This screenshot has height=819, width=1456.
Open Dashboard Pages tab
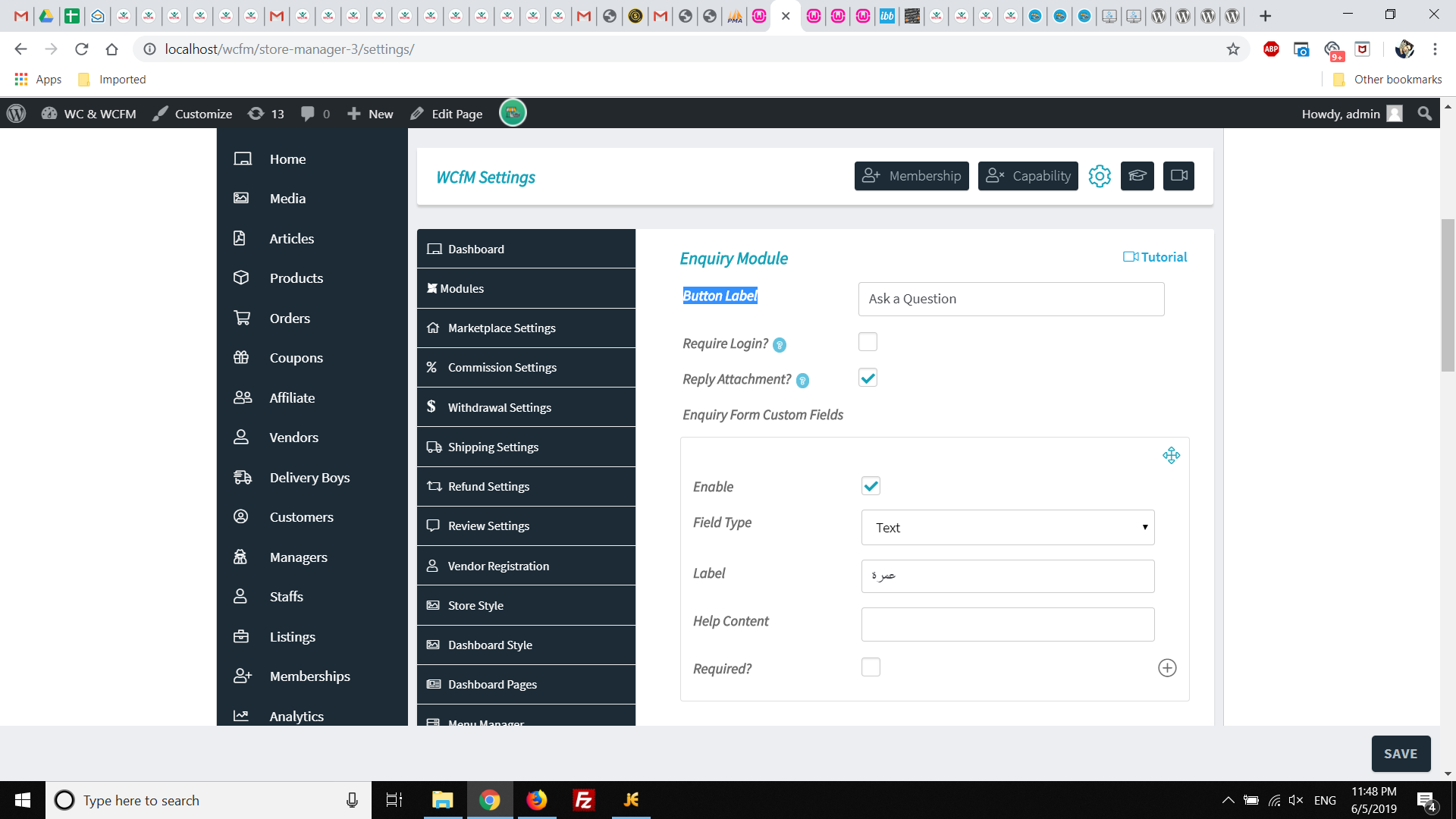[x=526, y=684]
